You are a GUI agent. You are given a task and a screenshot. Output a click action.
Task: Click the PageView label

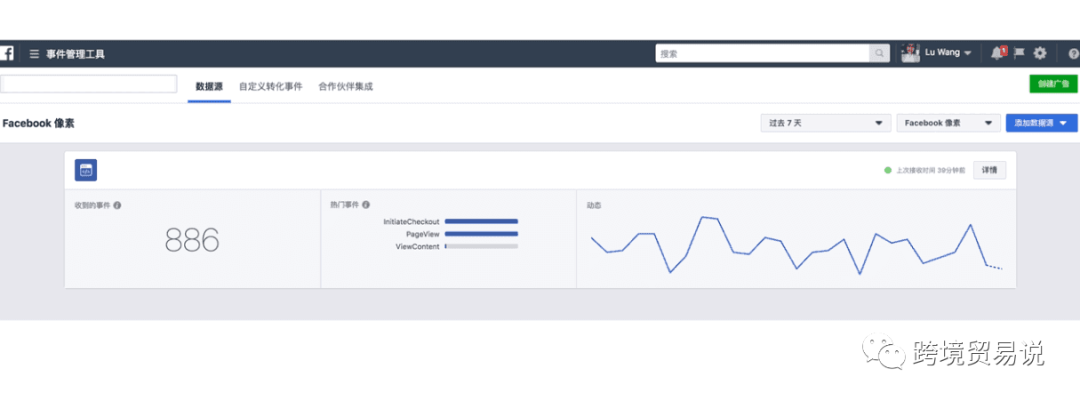(x=422, y=234)
